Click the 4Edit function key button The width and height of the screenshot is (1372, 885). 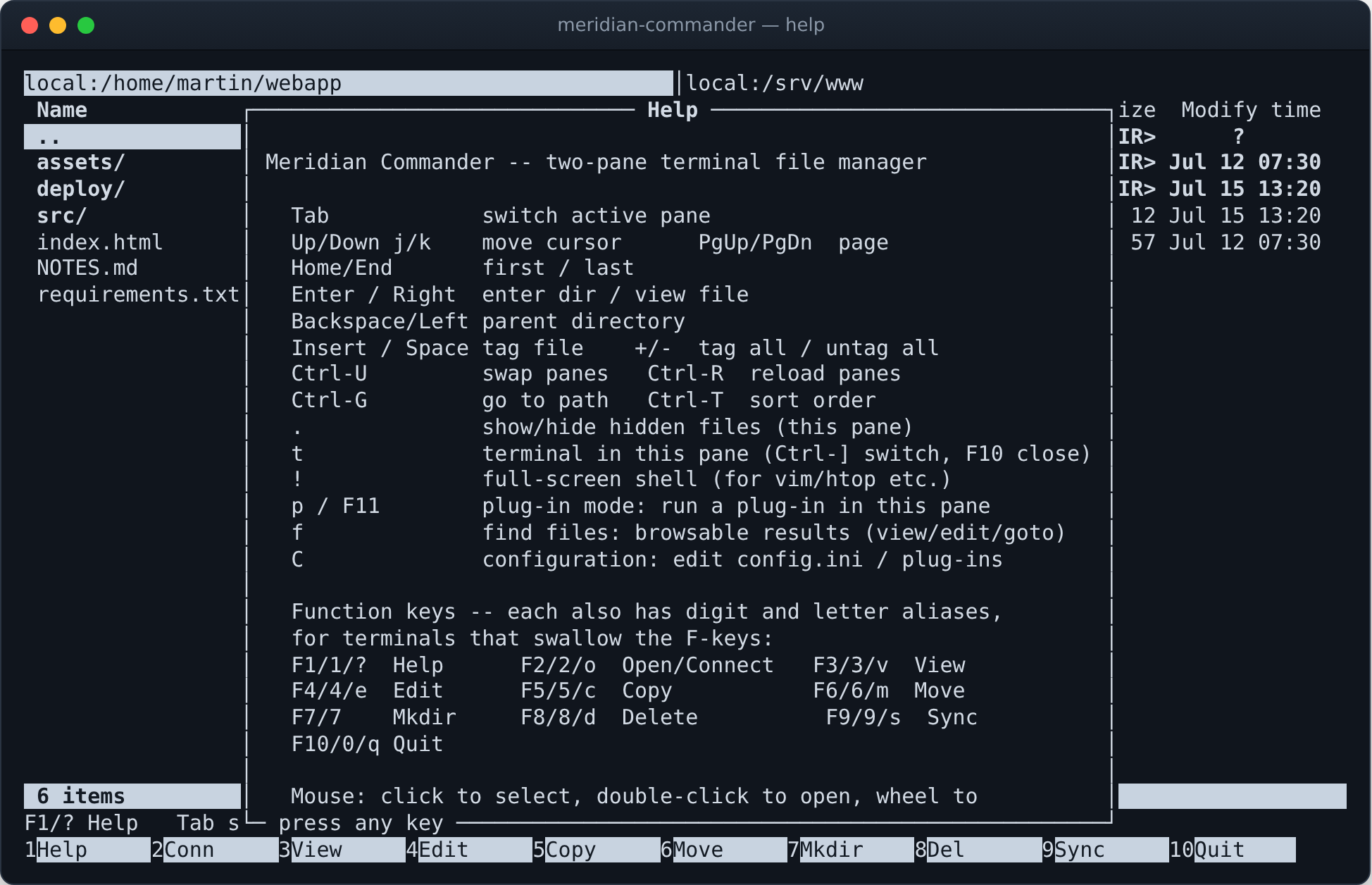coord(469,850)
